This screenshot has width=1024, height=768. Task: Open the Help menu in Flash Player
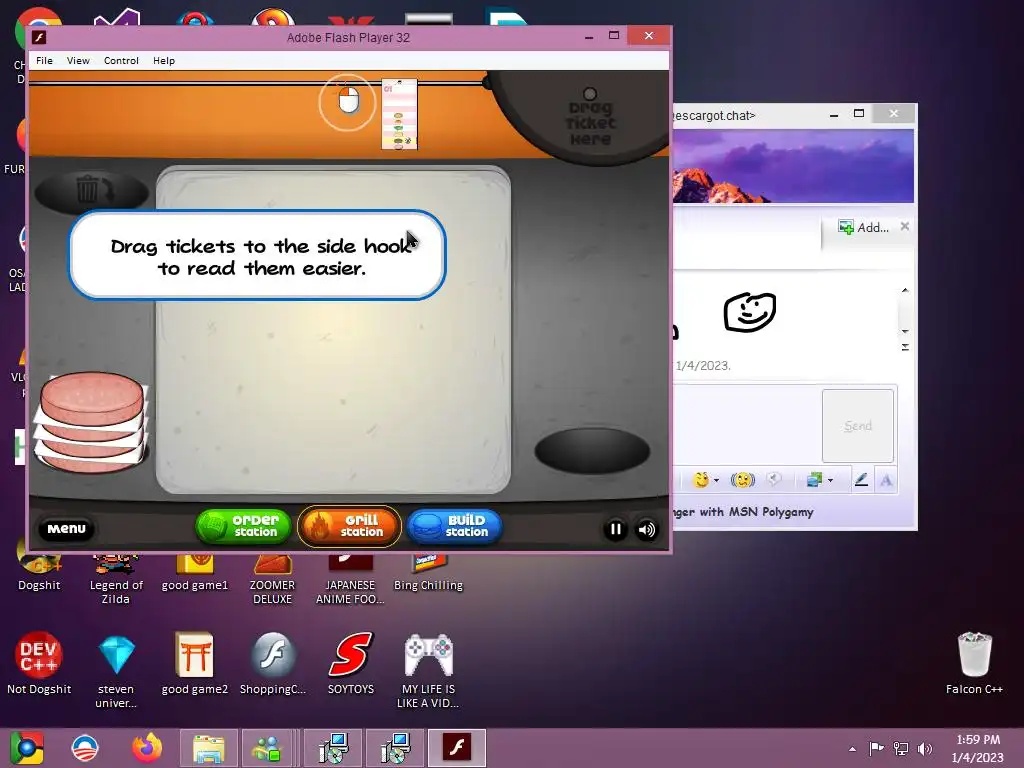point(163,61)
